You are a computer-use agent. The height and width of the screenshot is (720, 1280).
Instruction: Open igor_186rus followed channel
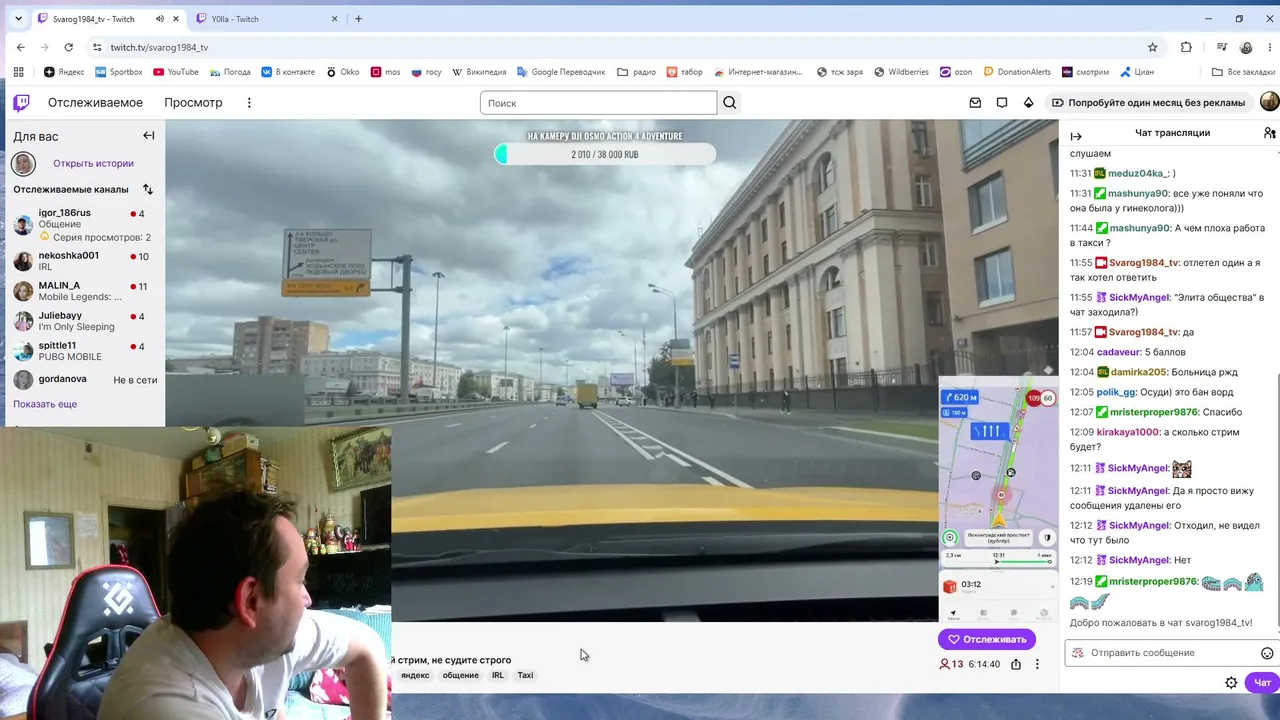(x=83, y=223)
